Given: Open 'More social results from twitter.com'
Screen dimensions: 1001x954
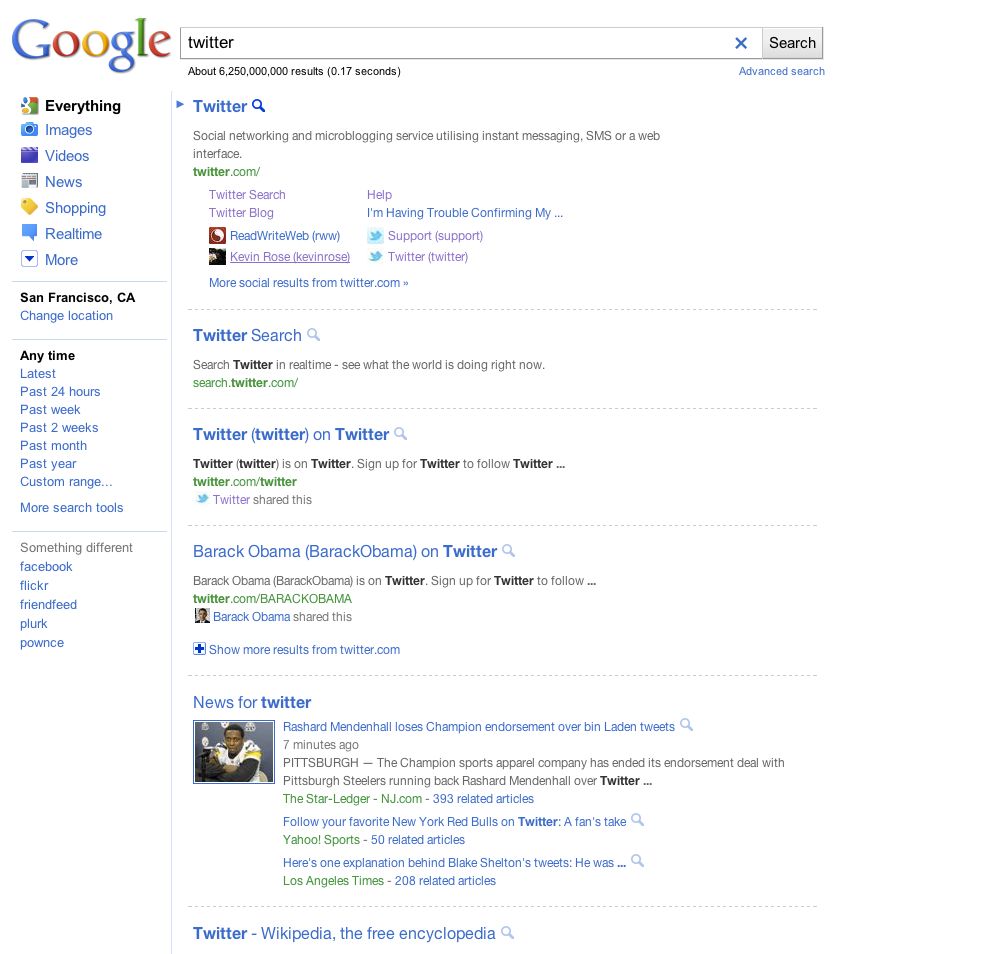Looking at the screenshot, I should 308,283.
